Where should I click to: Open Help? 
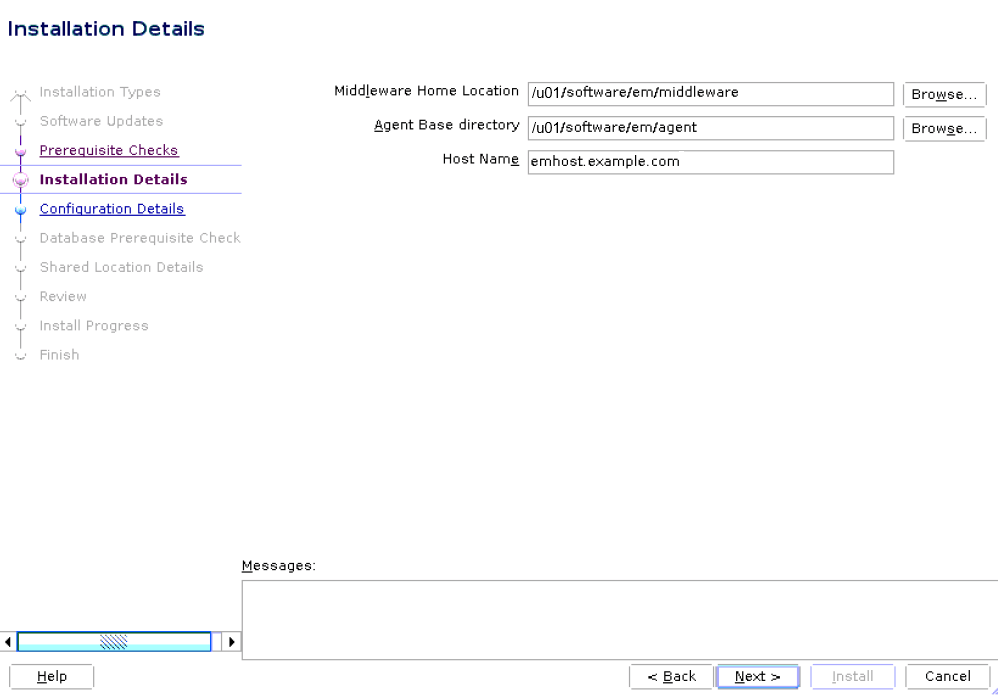coord(52,676)
